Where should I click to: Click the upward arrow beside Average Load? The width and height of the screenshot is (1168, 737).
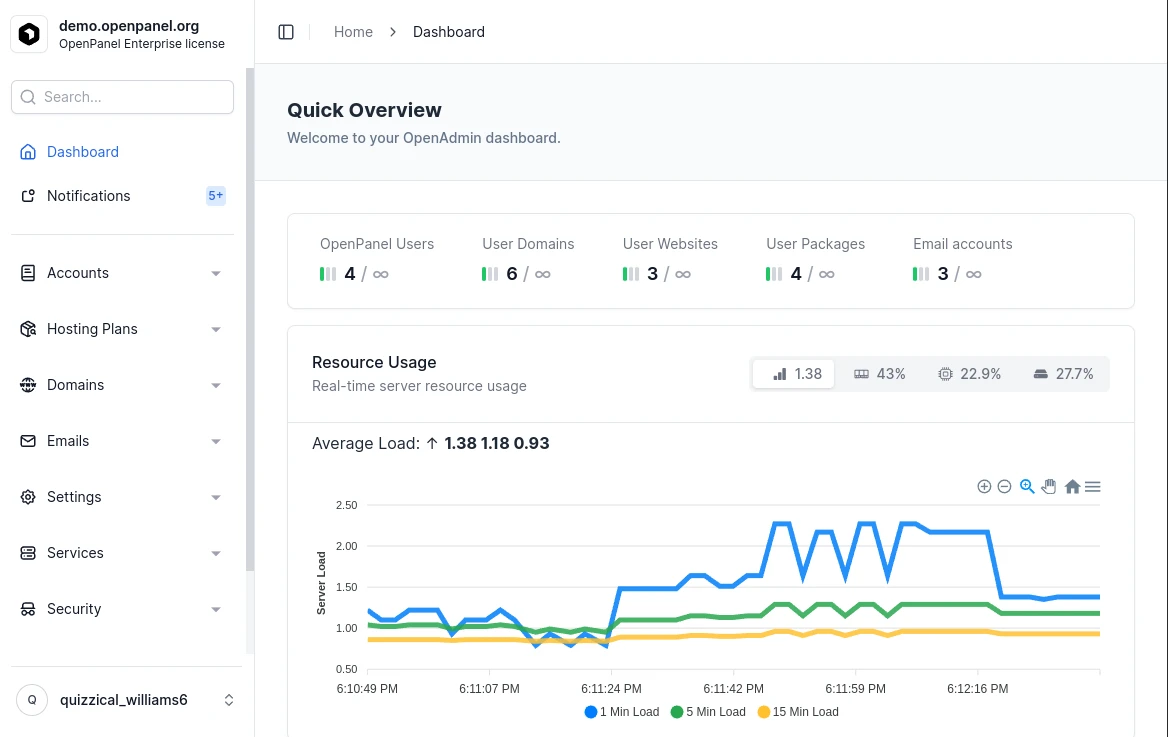[x=432, y=443]
